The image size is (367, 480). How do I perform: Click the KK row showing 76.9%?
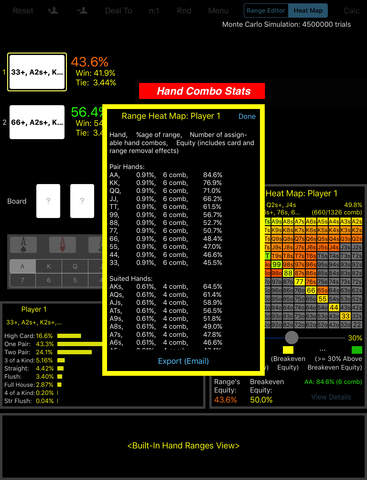coord(166,183)
